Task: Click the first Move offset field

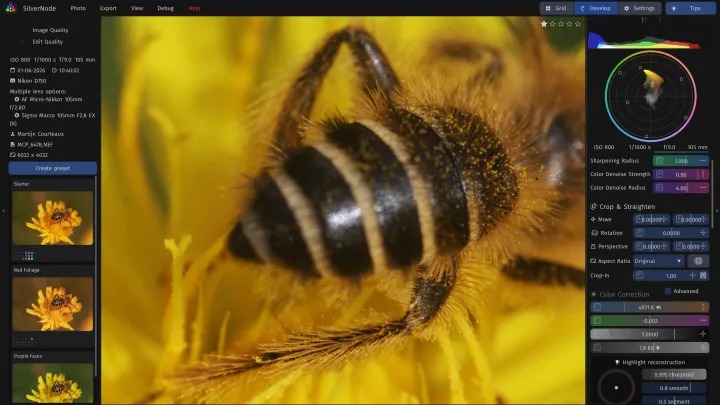Action: click(652, 219)
